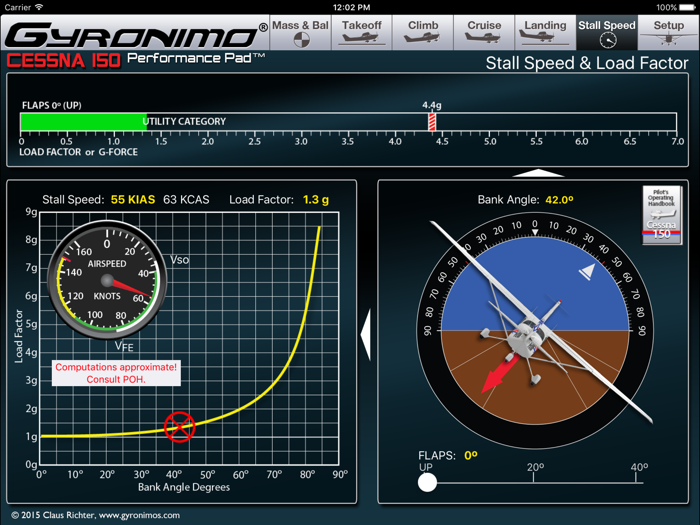Select the Stall Speed tab
700x525 pixels.
(607, 33)
